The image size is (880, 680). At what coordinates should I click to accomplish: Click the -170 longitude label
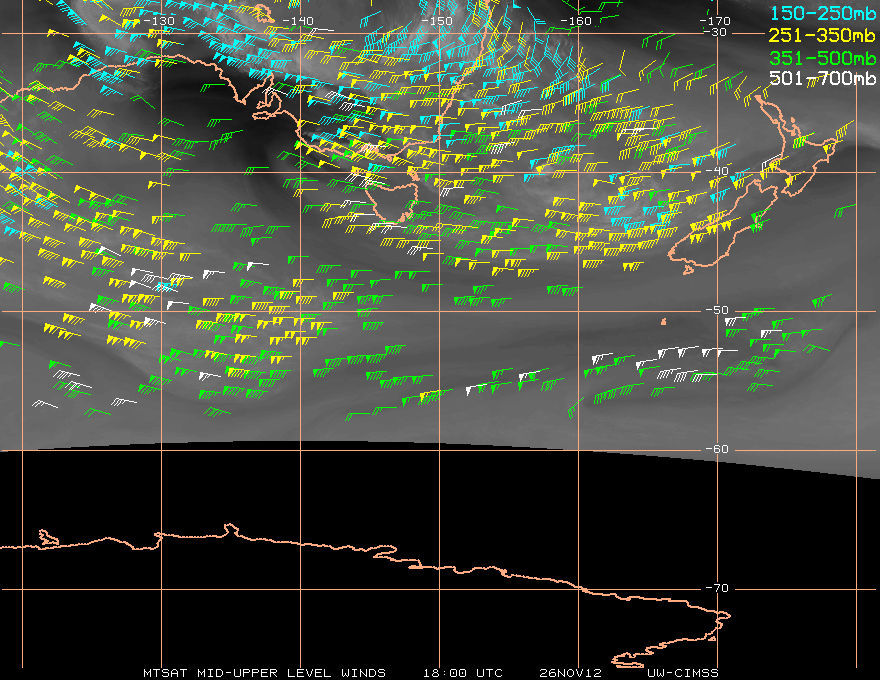[x=715, y=21]
